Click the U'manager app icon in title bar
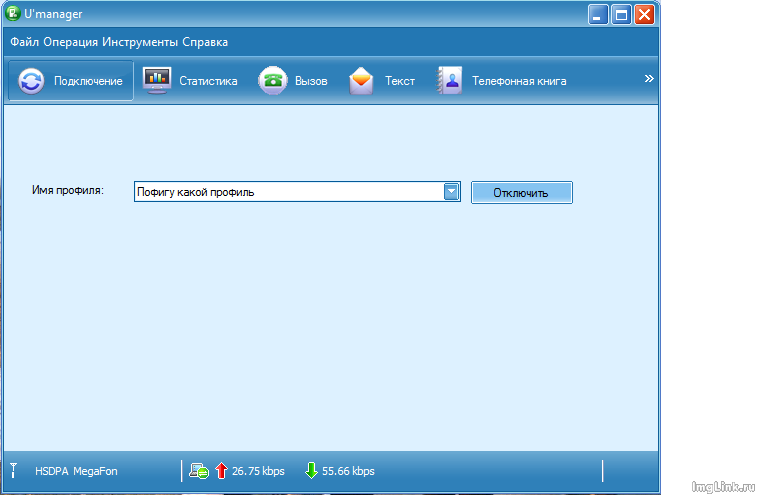This screenshot has width=768, height=495. [x=13, y=14]
